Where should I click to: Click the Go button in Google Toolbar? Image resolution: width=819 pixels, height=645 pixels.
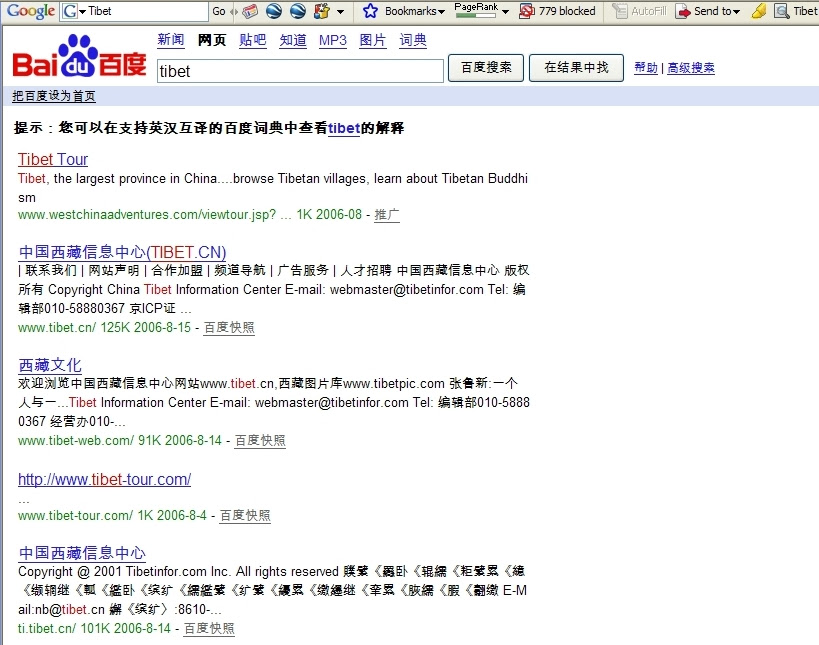tap(219, 11)
